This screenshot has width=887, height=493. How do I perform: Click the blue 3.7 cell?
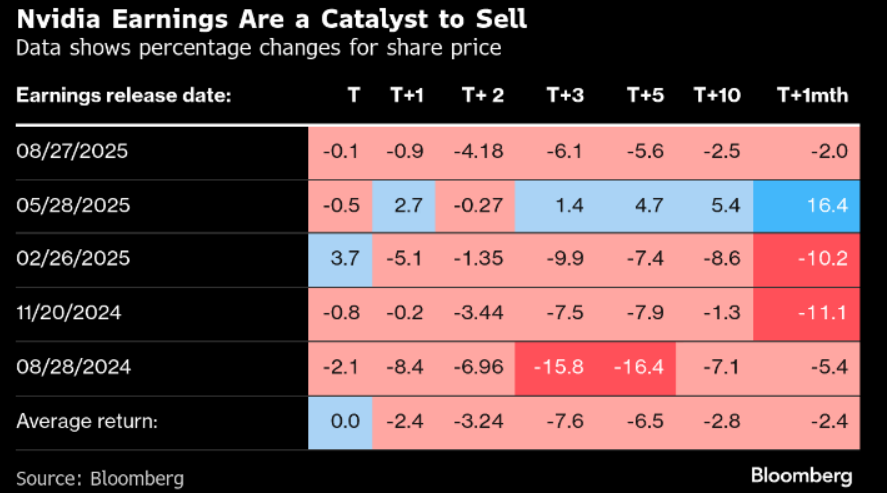tap(341, 260)
